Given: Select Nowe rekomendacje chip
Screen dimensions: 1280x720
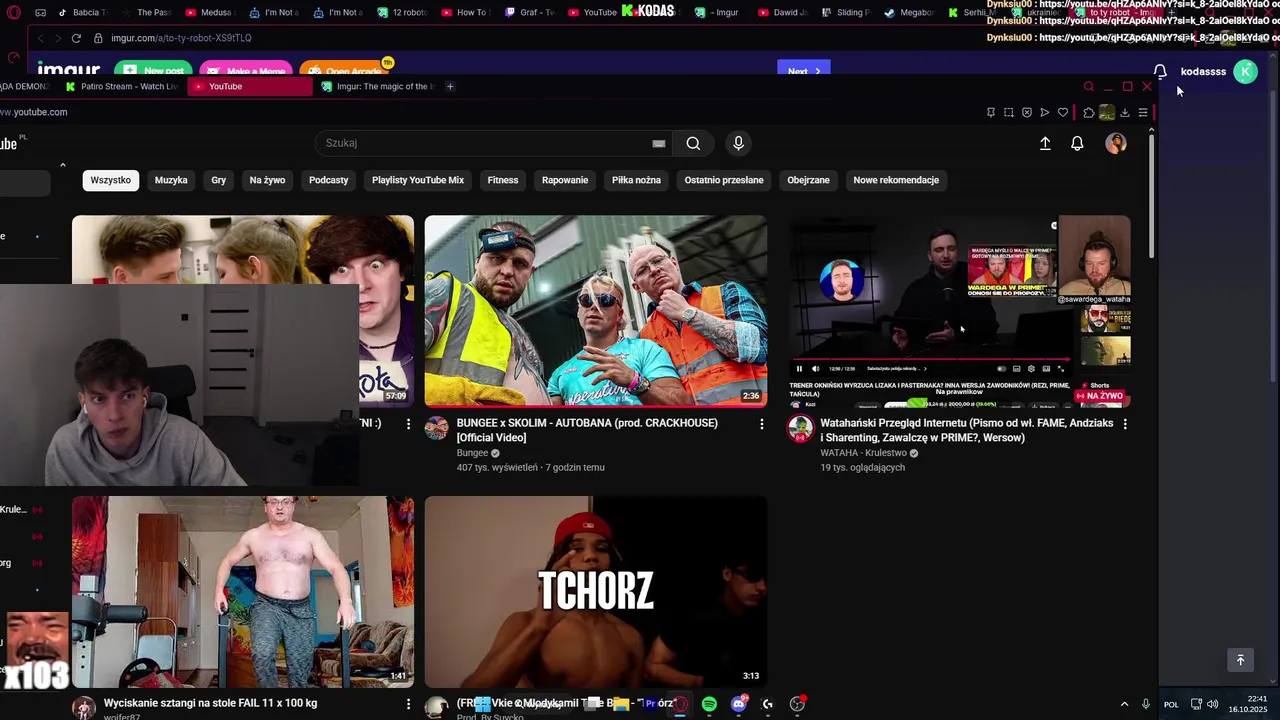Looking at the screenshot, I should 896,180.
